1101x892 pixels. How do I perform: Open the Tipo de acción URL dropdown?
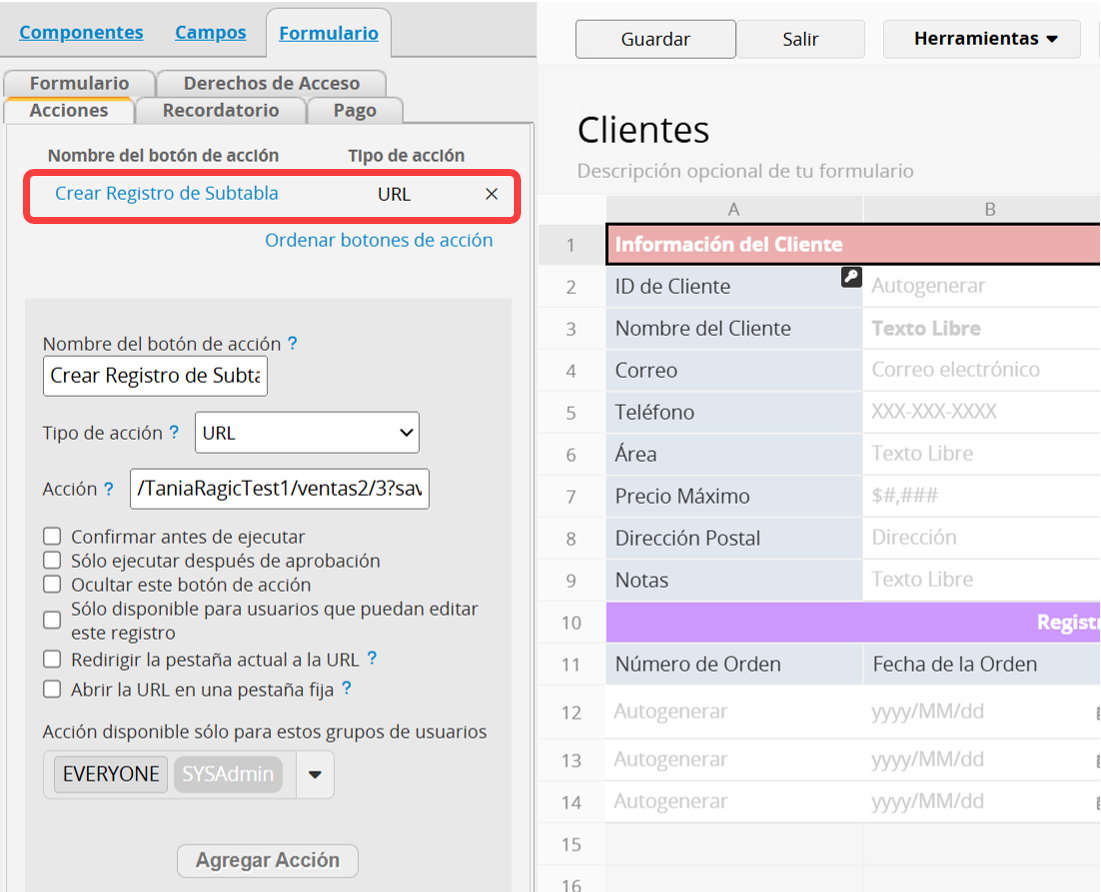click(307, 433)
